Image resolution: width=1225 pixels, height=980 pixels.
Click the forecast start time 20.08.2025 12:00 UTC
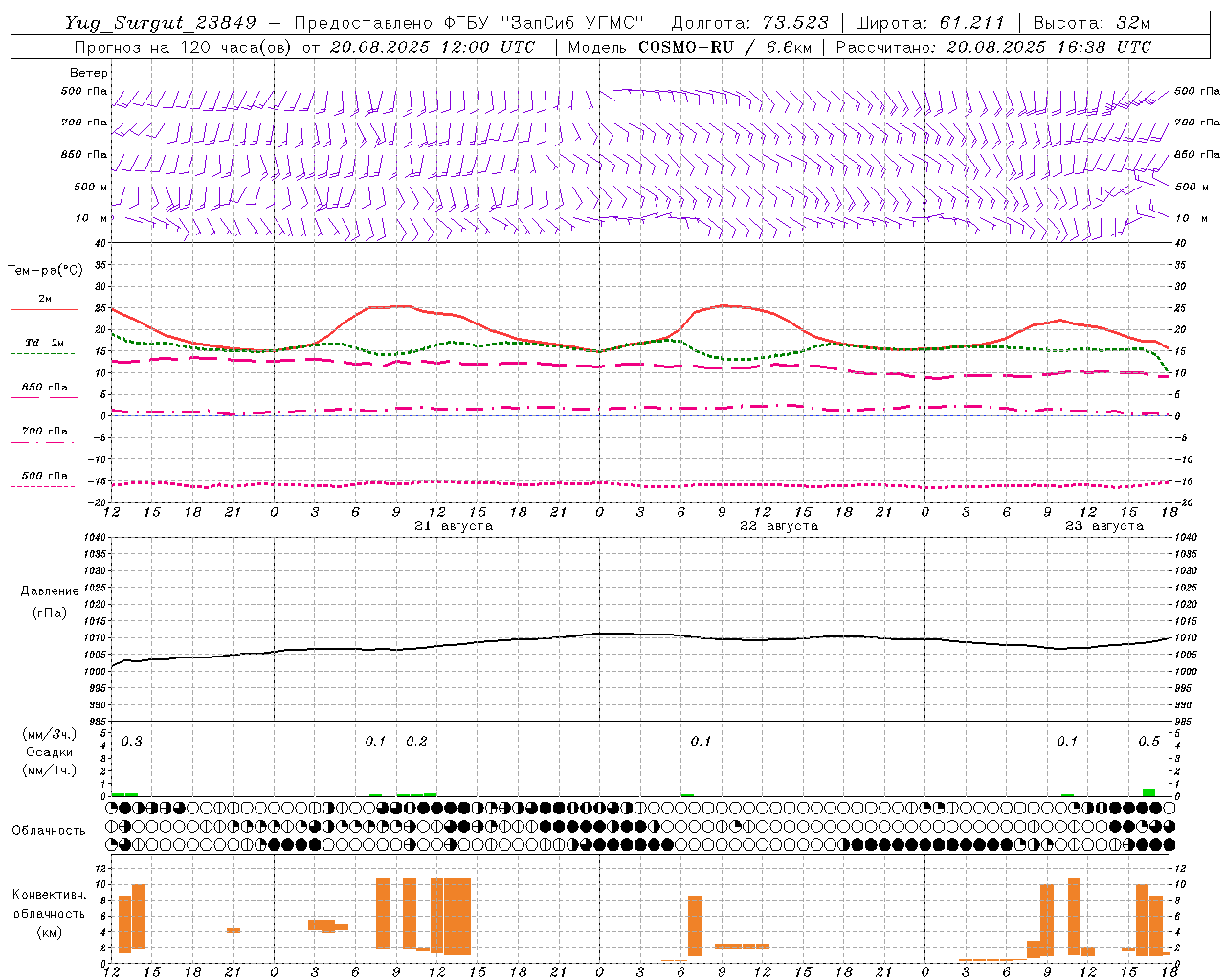[x=432, y=47]
